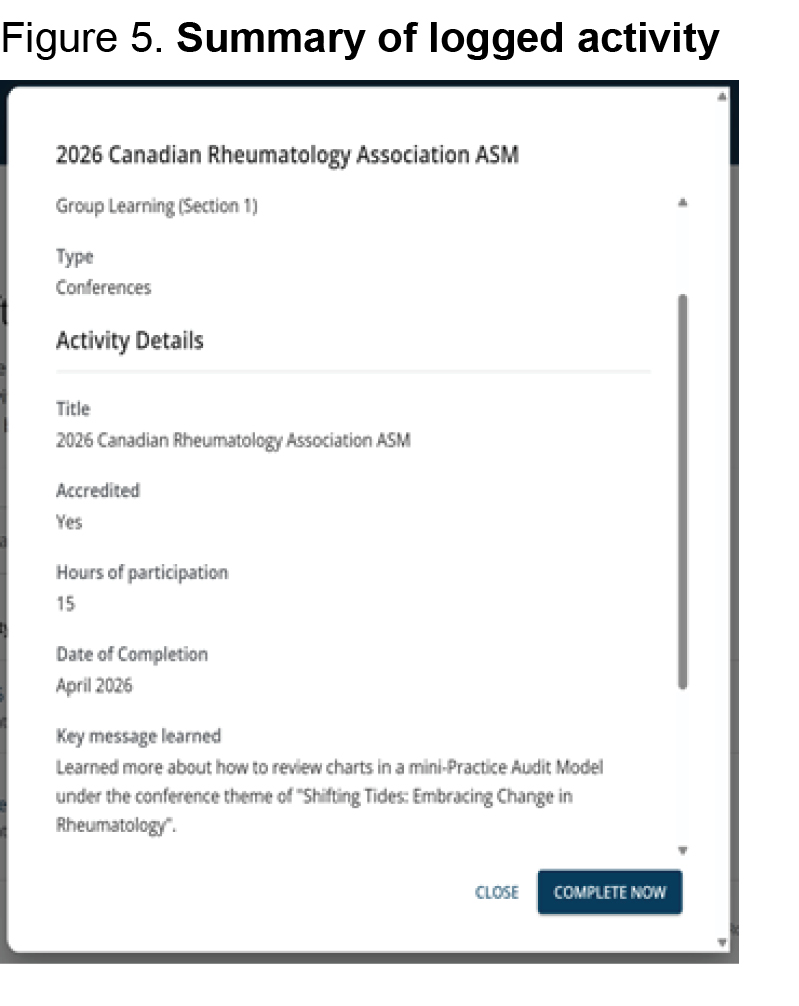Click the COMPLETE NOW button
This screenshot has width=799, height=1006.
pyautogui.click(x=610, y=892)
